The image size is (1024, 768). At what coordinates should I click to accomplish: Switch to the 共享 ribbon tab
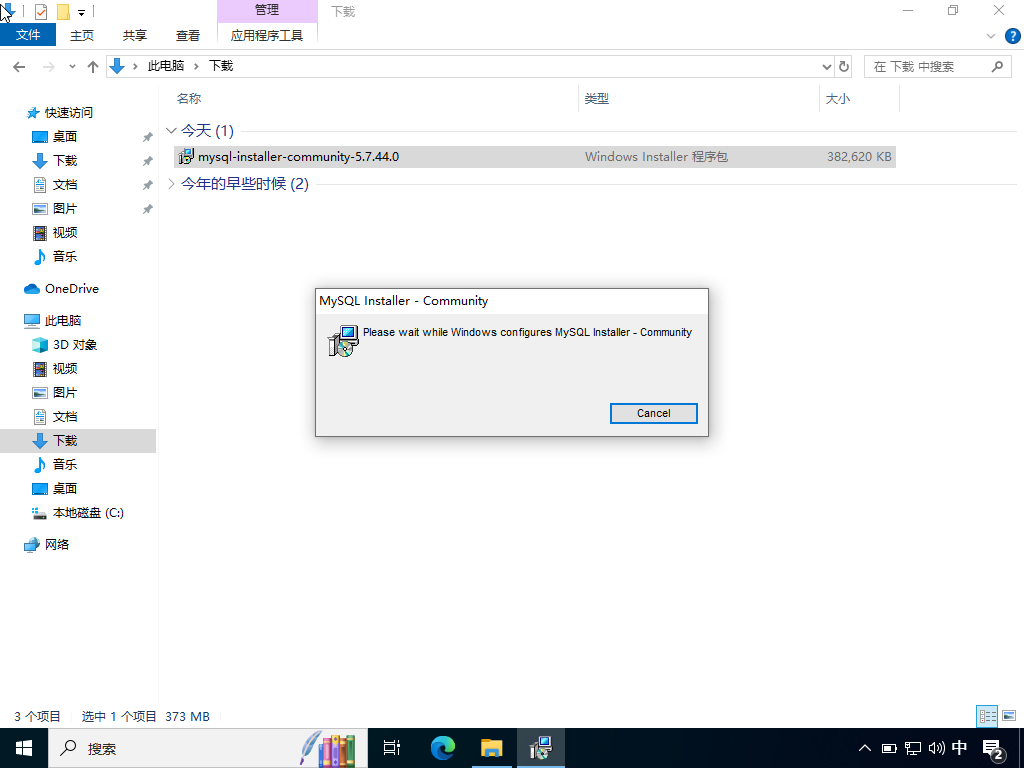tap(135, 35)
